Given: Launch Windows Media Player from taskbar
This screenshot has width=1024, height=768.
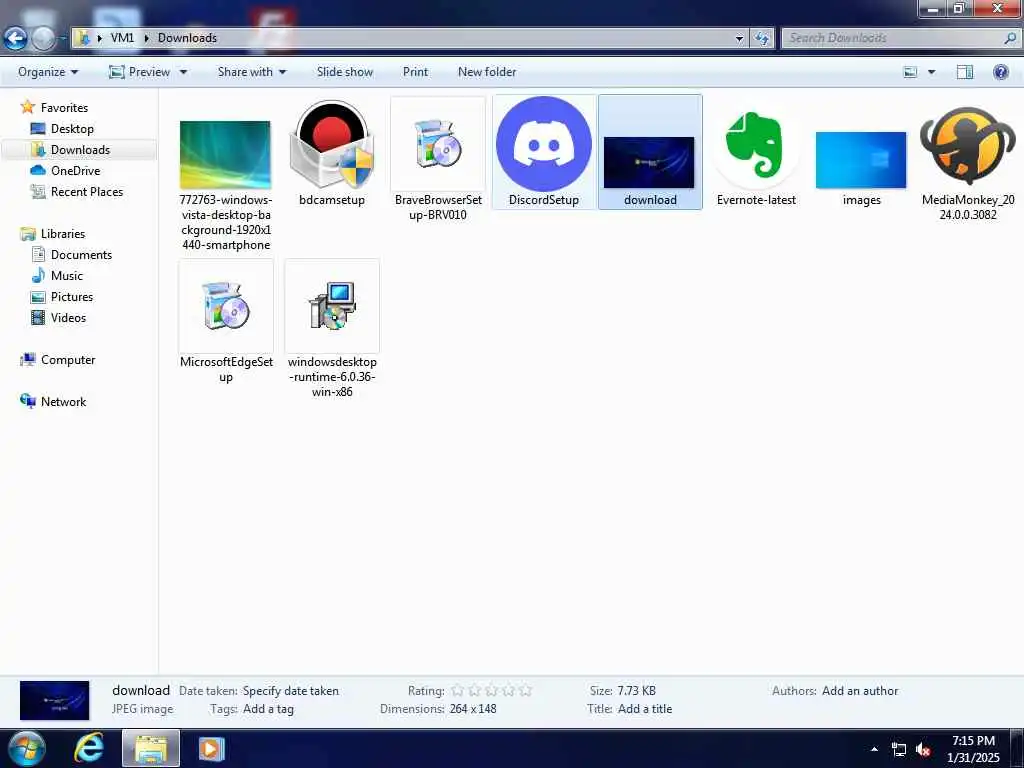Looking at the screenshot, I should tap(211, 748).
